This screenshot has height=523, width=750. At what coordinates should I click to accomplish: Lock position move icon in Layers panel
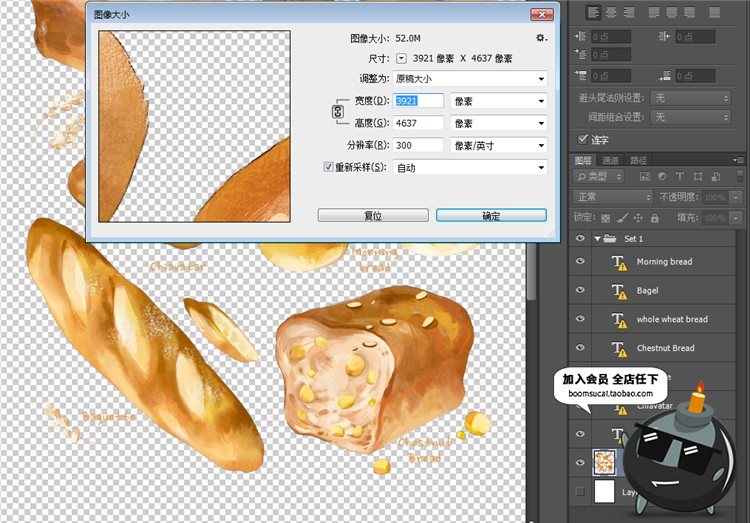638,218
